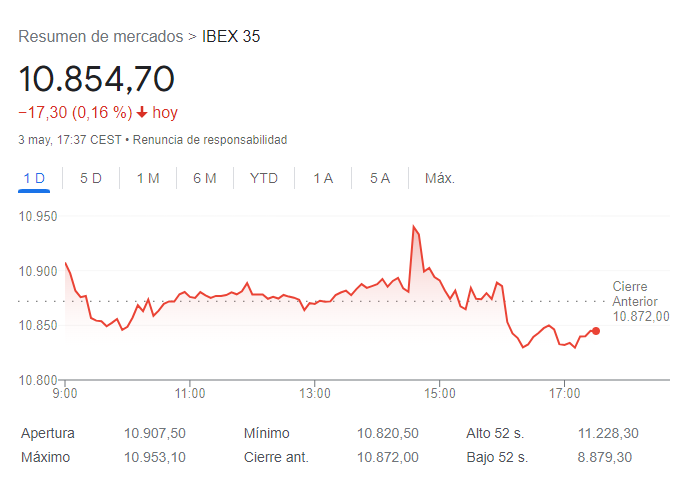Screen dimensions: 696x478
Task: Click the Apertura value 10.907,50
Action: (x=155, y=433)
